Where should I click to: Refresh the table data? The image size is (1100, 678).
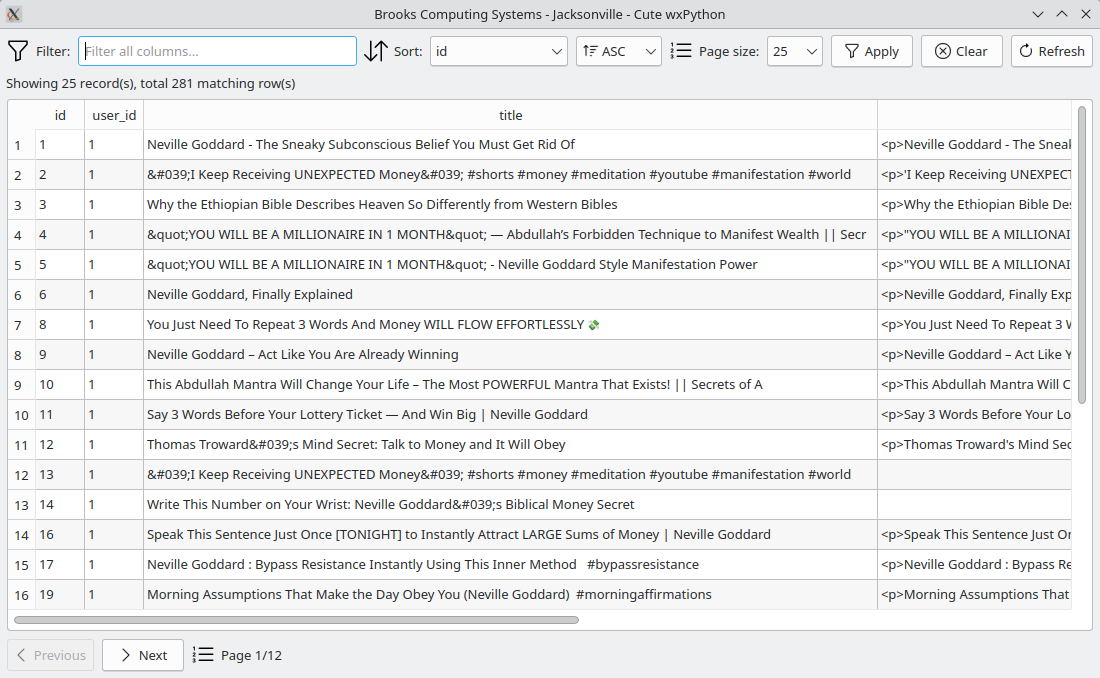click(1051, 51)
